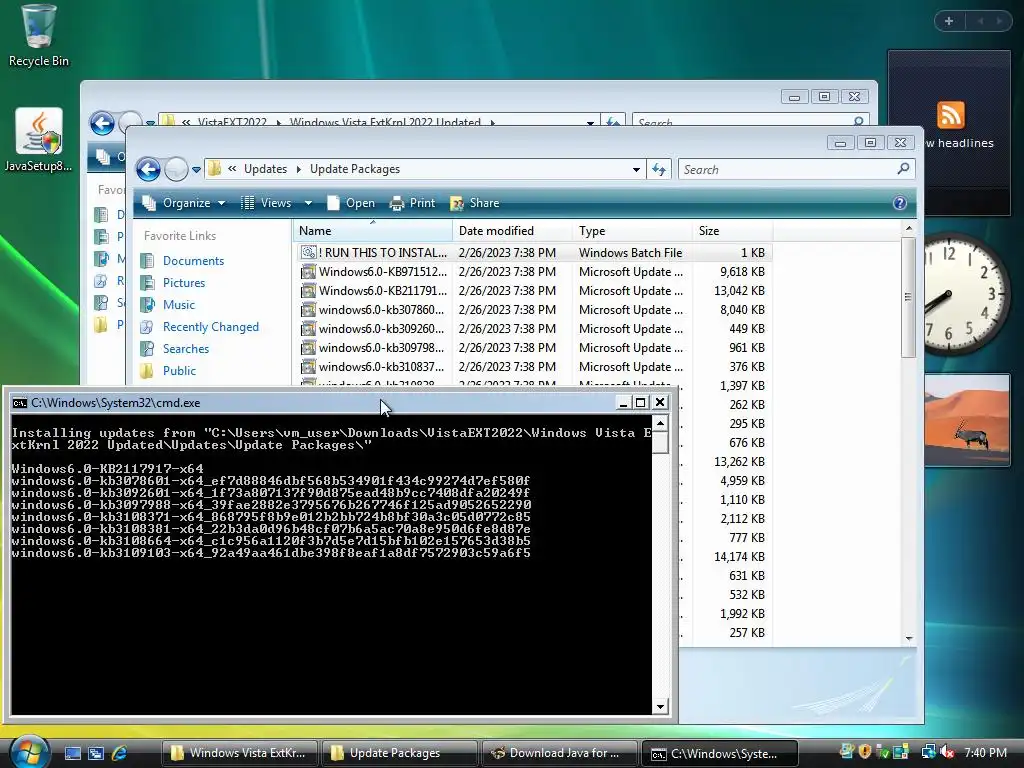The width and height of the screenshot is (1024, 768).
Task: Switch to Download Java for... taskbar button
Action: [559, 753]
